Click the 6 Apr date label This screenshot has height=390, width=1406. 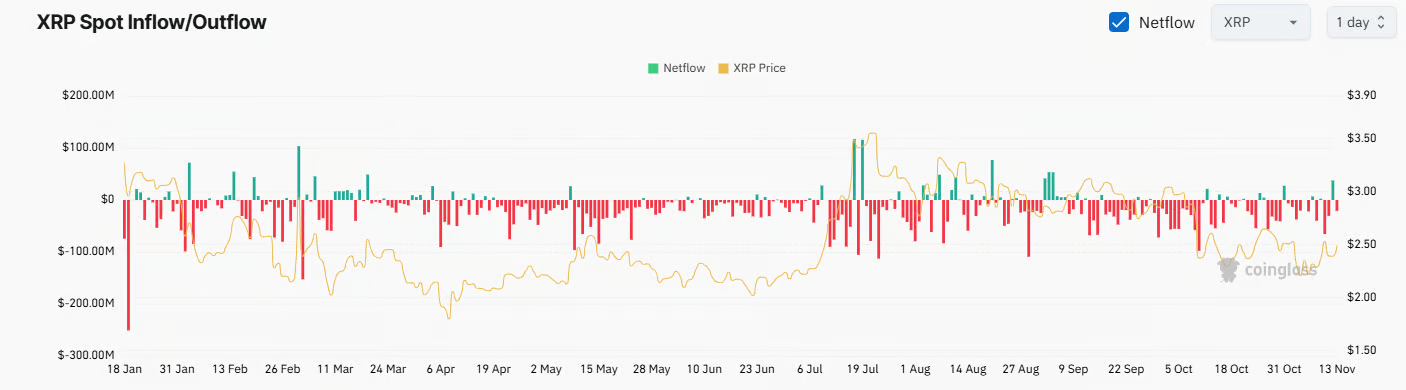point(440,369)
